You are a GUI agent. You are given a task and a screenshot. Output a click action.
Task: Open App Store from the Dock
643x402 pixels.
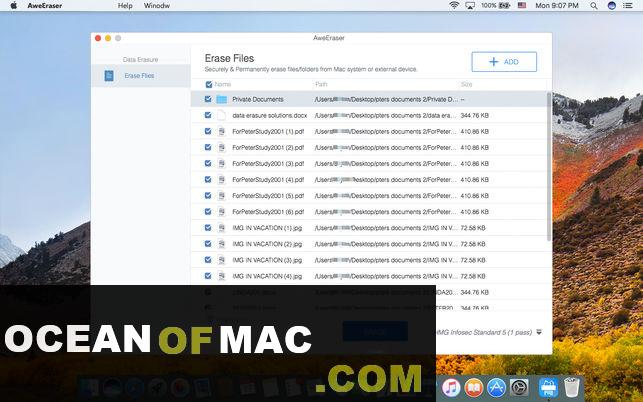pyautogui.click(x=496, y=387)
